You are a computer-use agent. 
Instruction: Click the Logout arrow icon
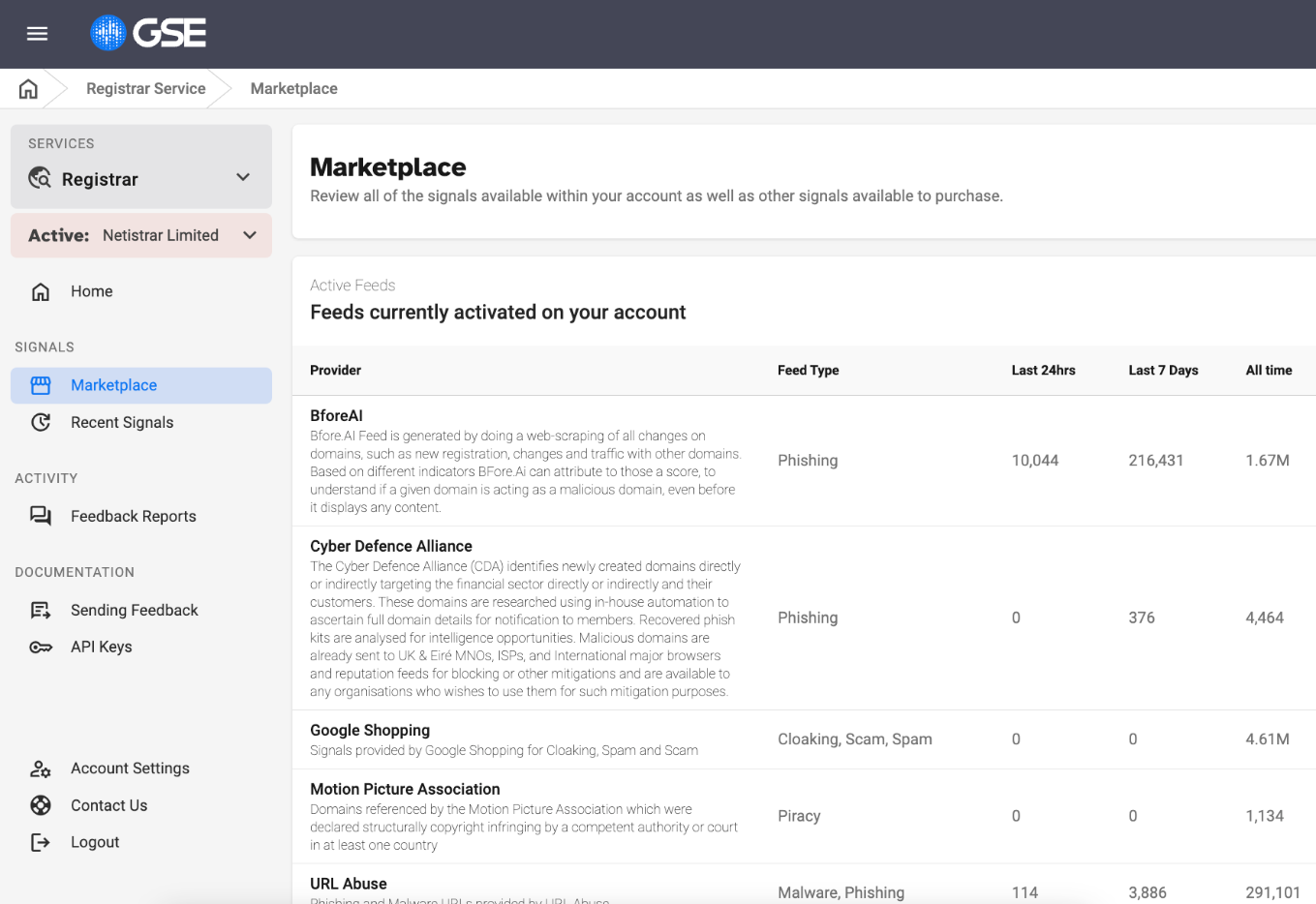[41, 842]
